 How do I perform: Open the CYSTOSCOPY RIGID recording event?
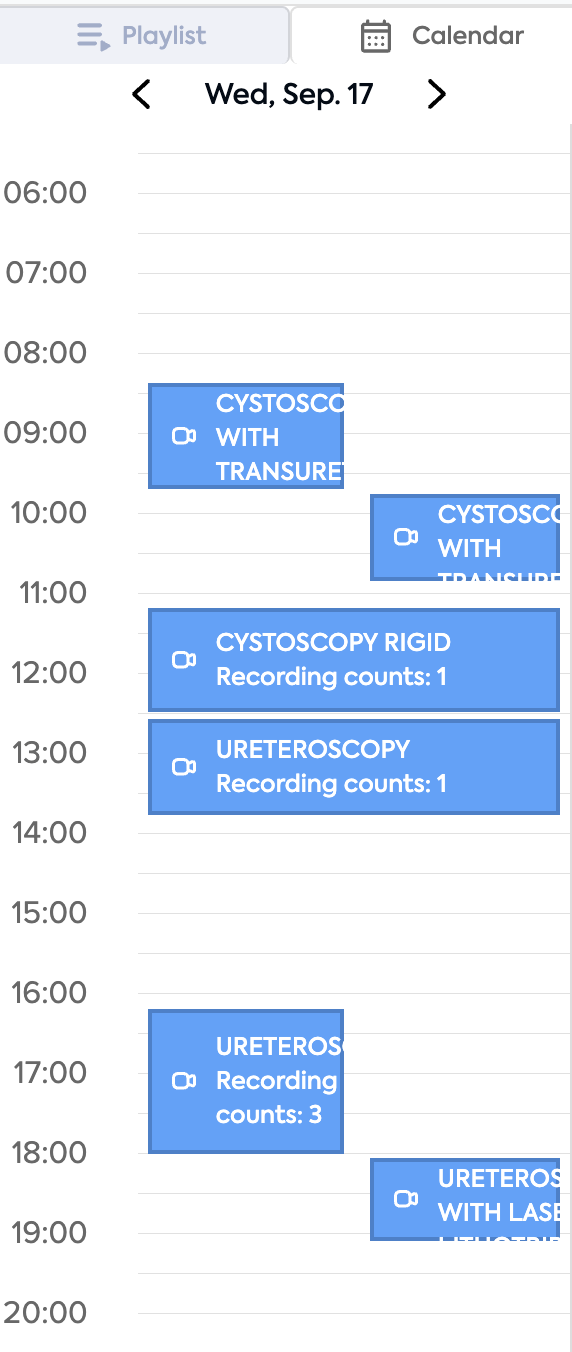354,660
